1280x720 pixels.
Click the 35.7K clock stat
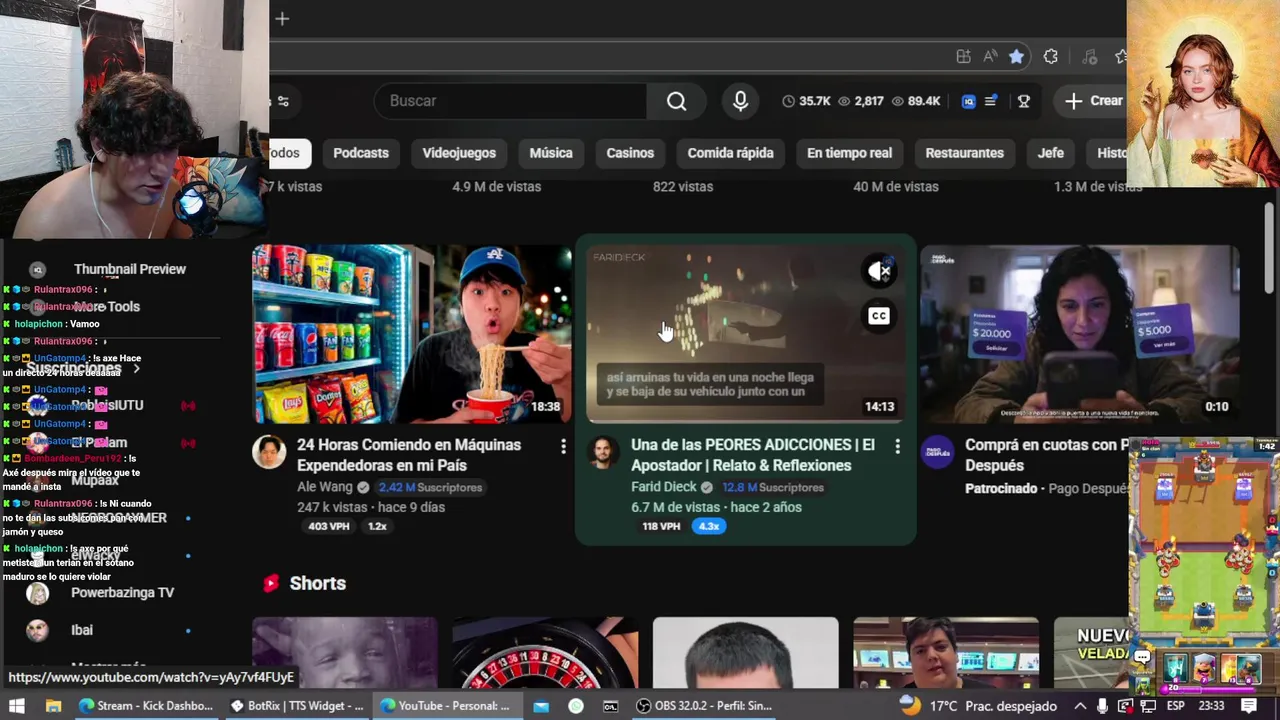click(807, 101)
